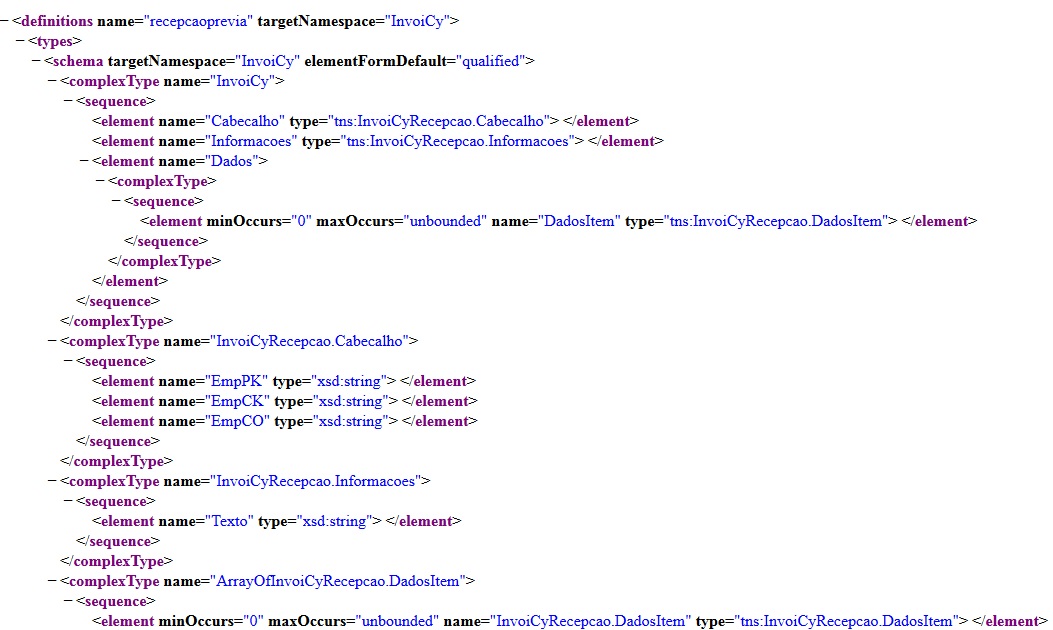Collapse the sequence containing the Texto element
Screen dimensions: 1053x630
(x=69, y=501)
